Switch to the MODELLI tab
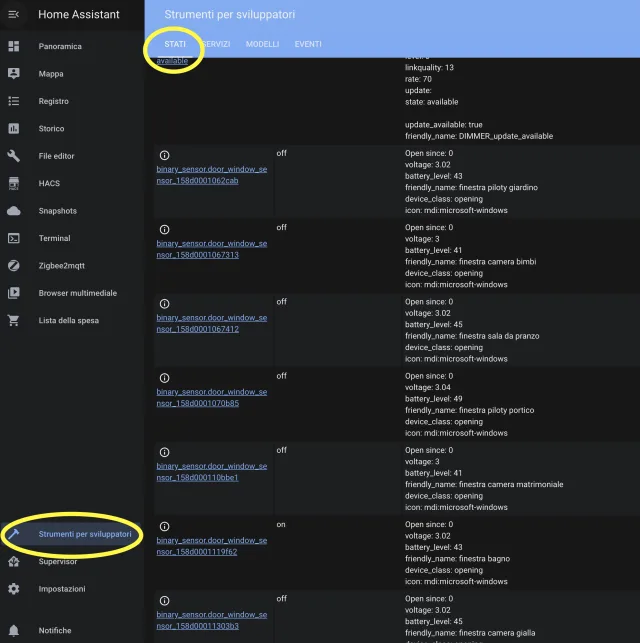 click(262, 44)
